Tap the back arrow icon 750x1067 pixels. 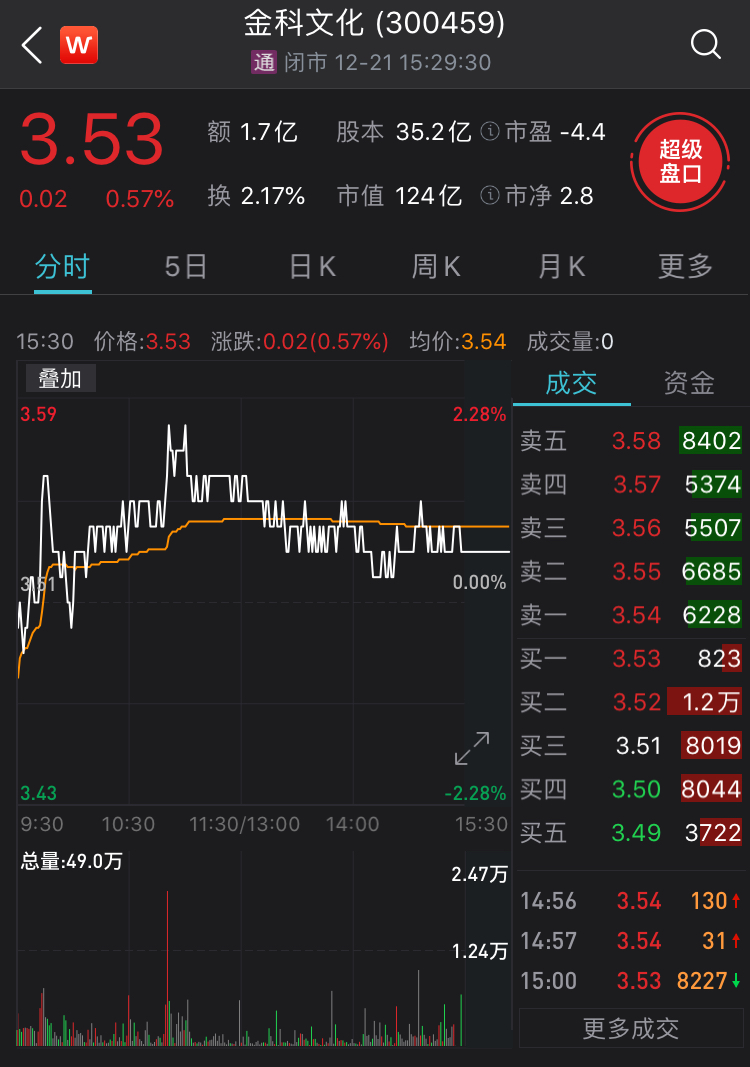[32, 46]
